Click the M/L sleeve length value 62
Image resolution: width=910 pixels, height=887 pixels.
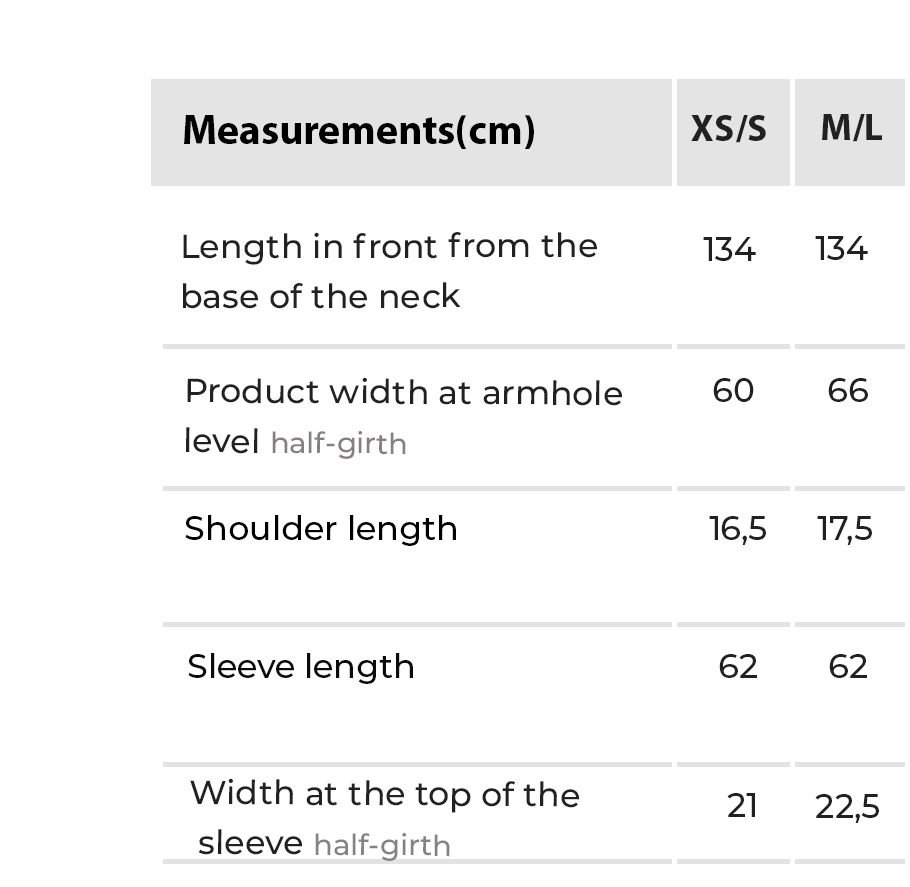coord(848,667)
